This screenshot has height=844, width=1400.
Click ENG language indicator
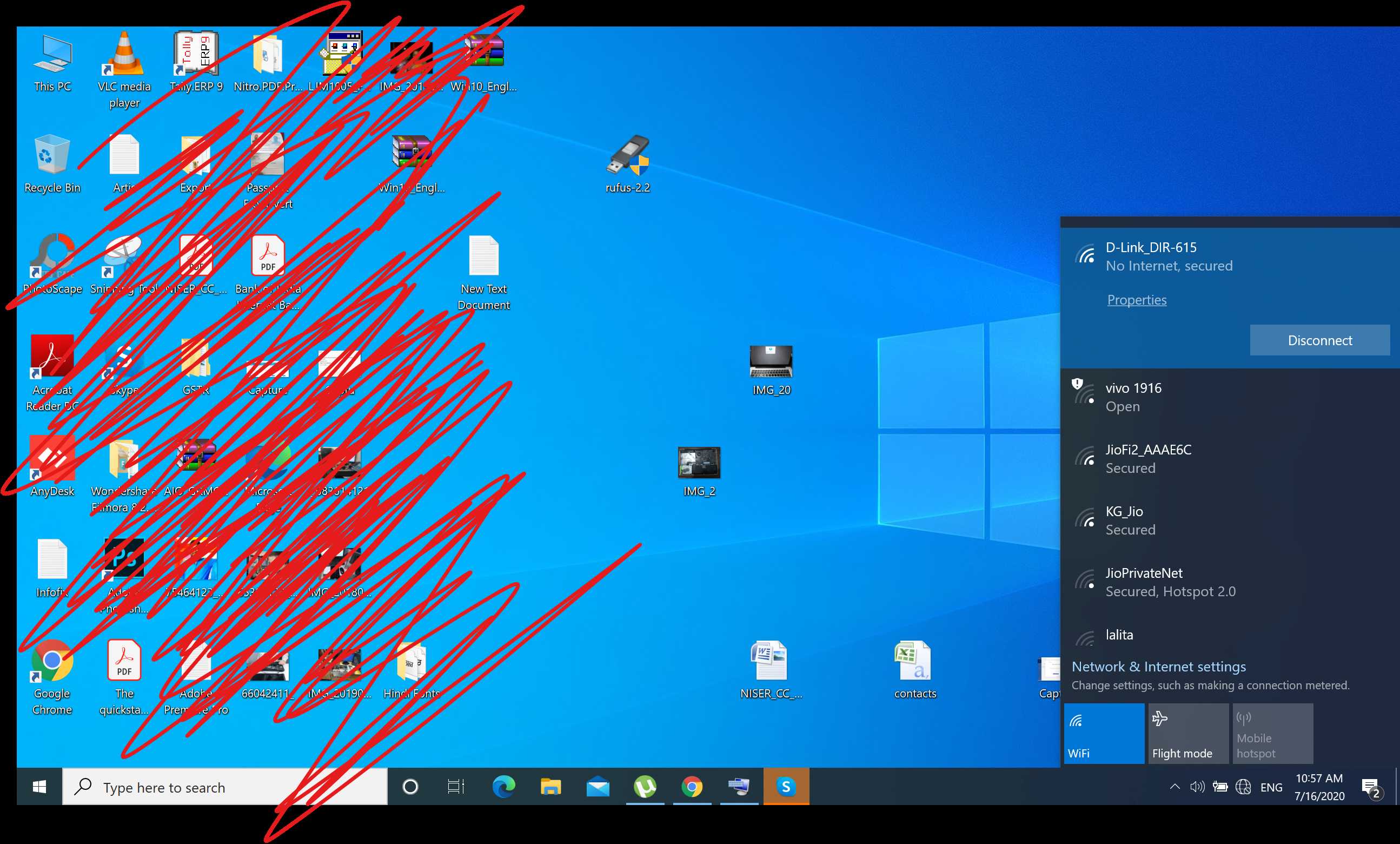pos(1271,787)
